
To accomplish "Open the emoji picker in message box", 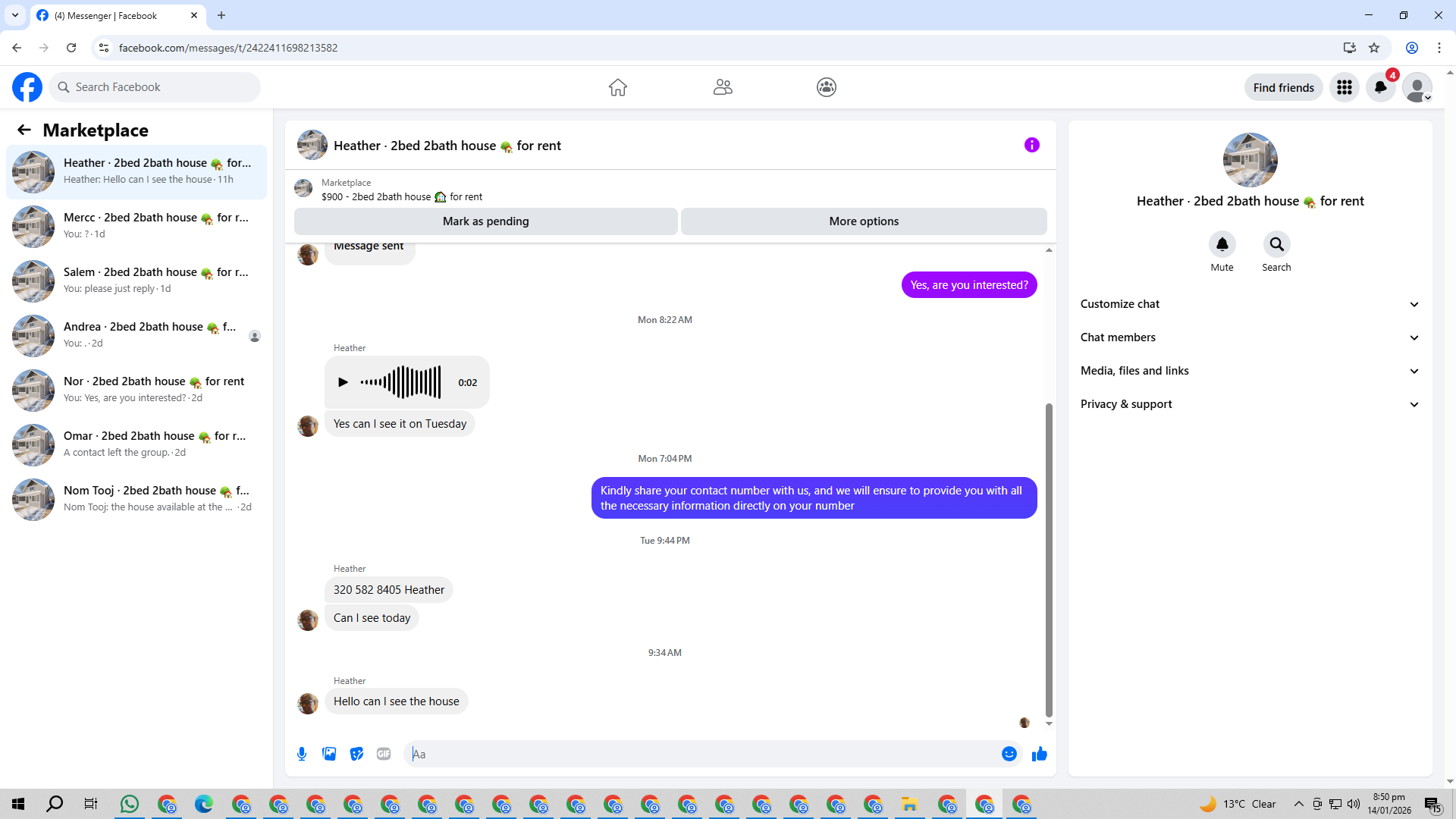I will [1009, 754].
